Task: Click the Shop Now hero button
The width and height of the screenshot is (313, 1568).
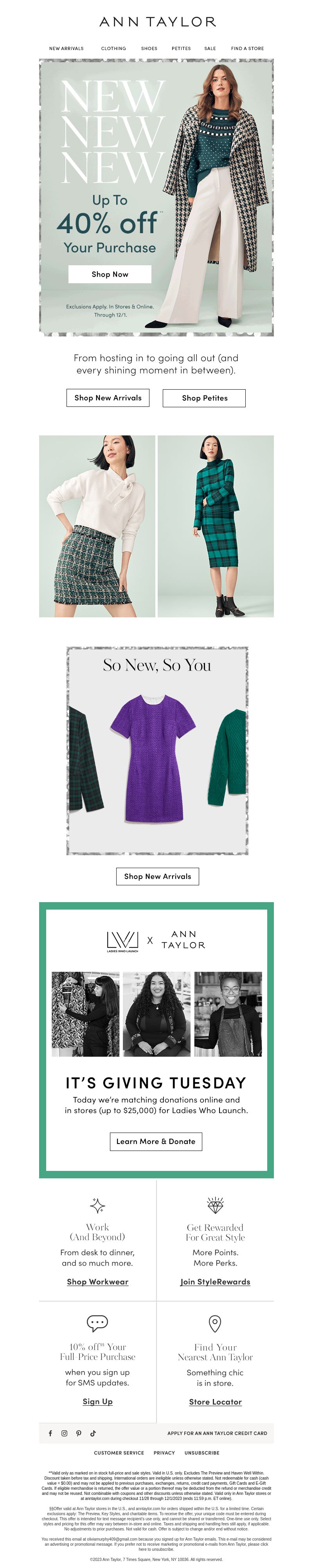Action: [110, 274]
